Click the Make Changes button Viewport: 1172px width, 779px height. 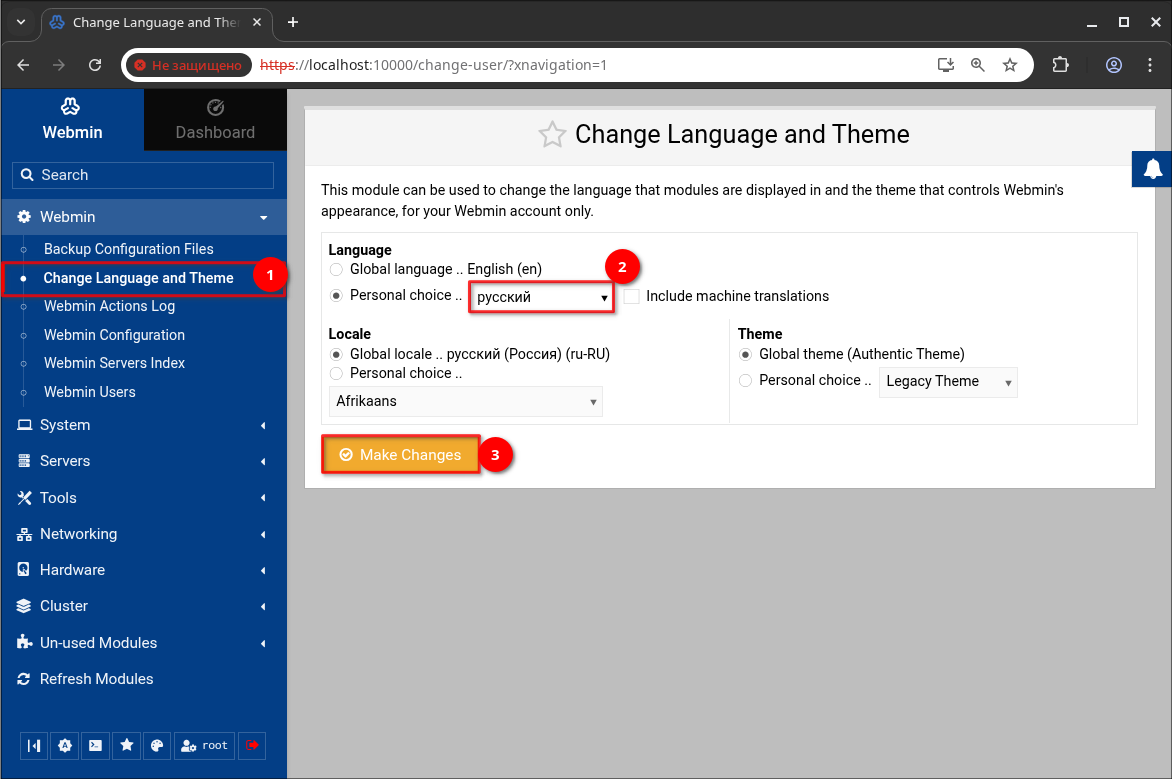(x=400, y=455)
